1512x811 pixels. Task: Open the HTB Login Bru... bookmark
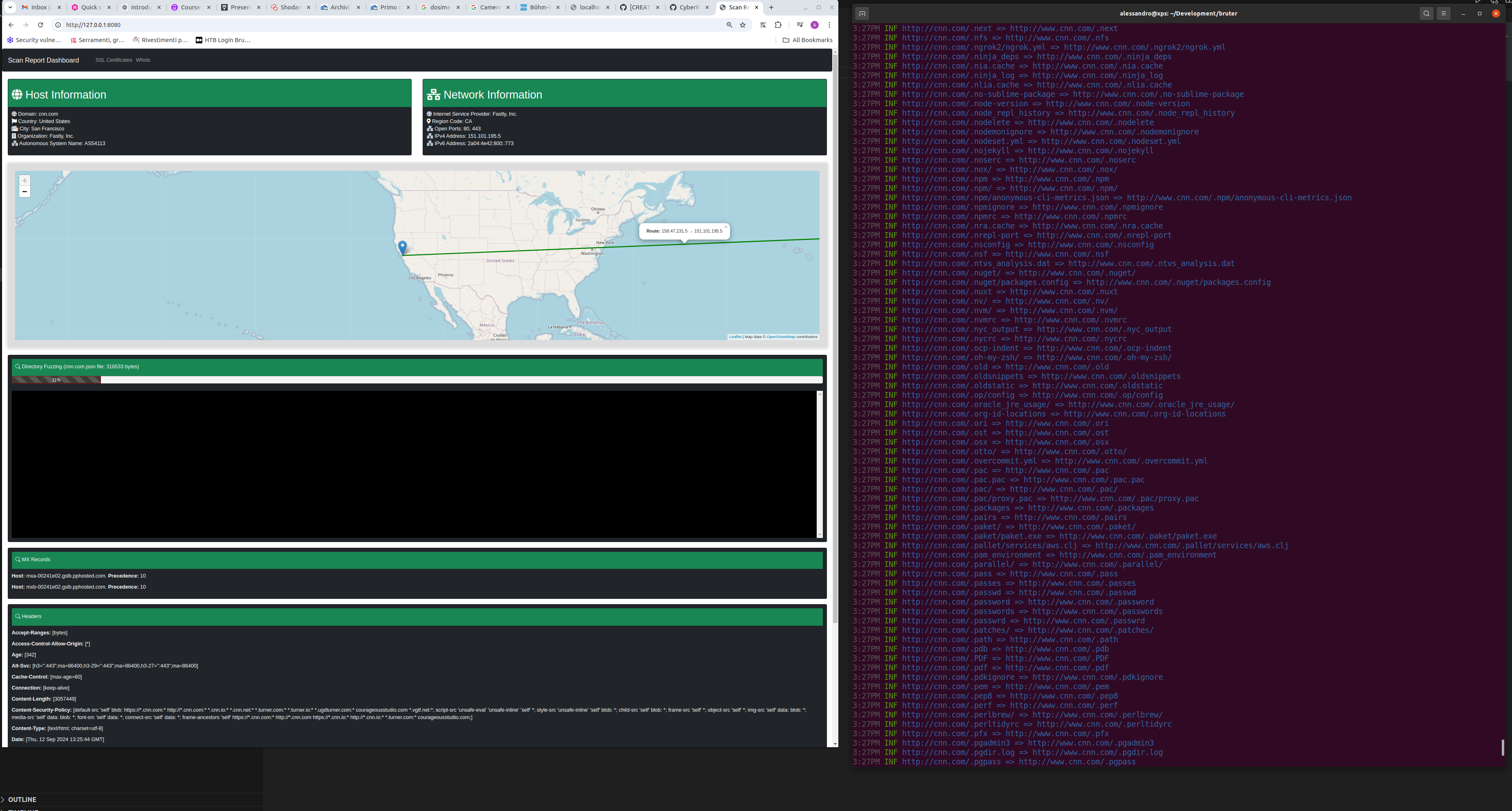[x=223, y=40]
